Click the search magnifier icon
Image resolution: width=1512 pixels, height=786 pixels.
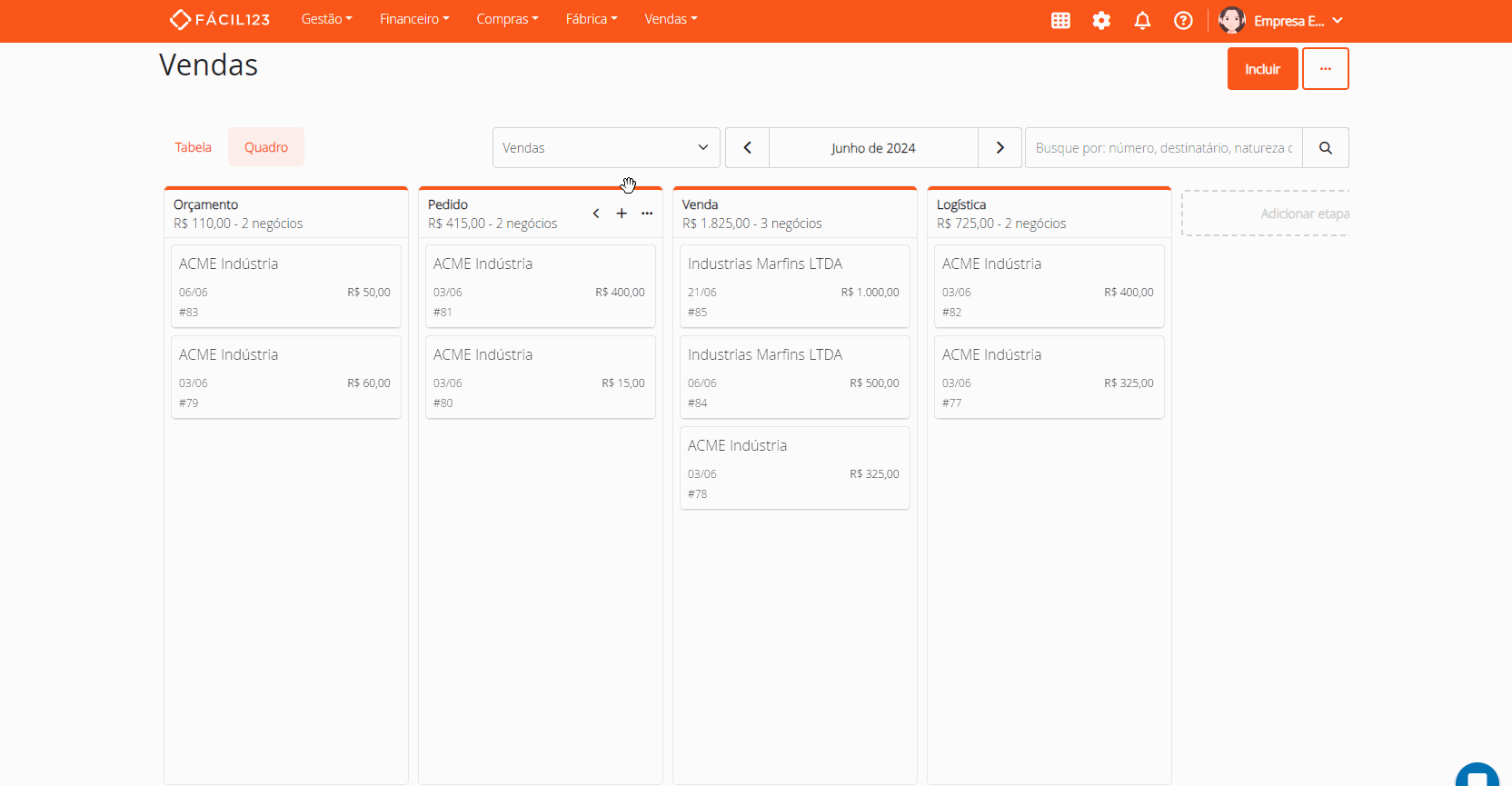point(1326,148)
